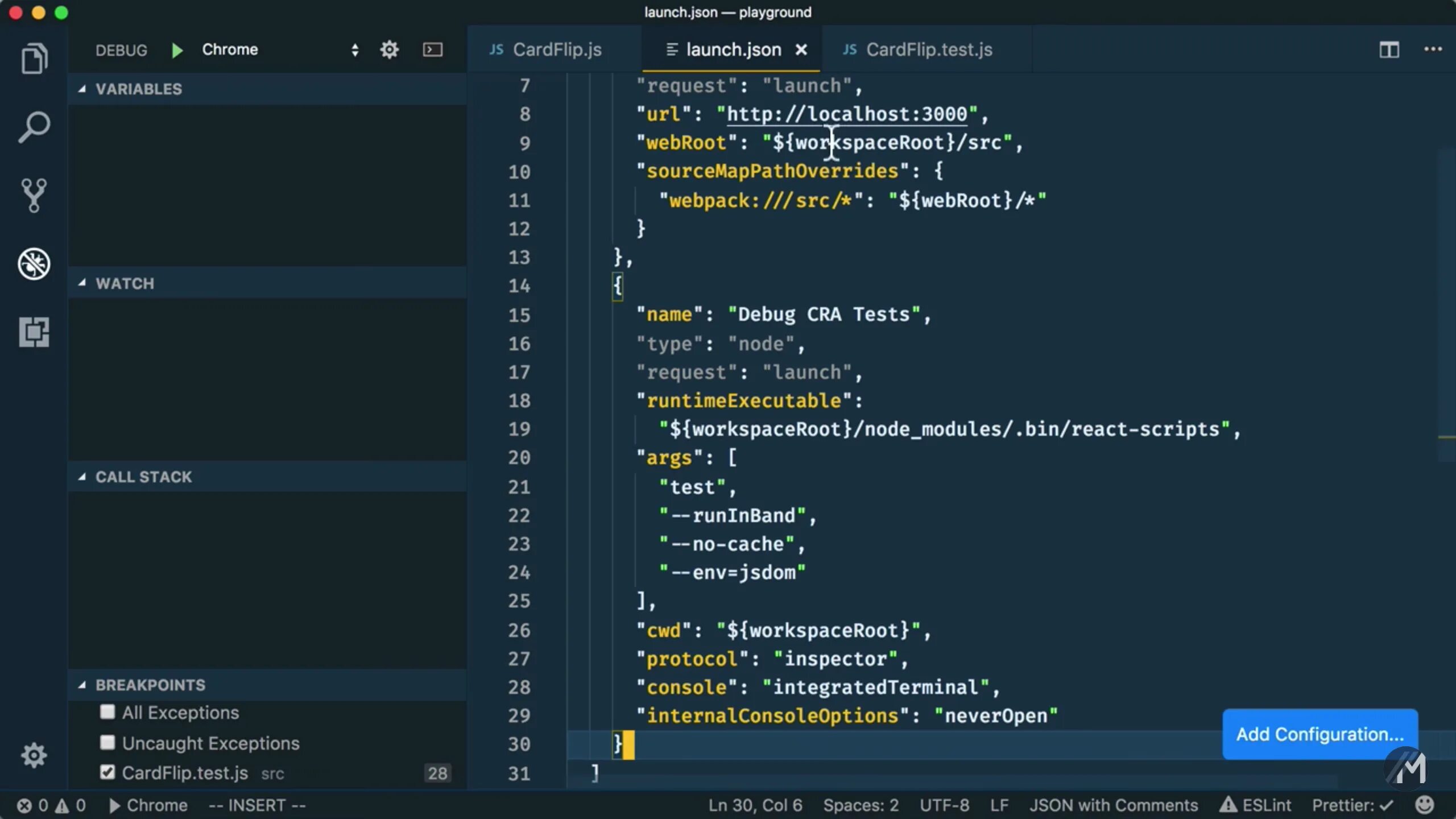Screen dimensions: 1456x819
Task: Switch to the CardFlip.test.js tab
Action: click(x=928, y=50)
